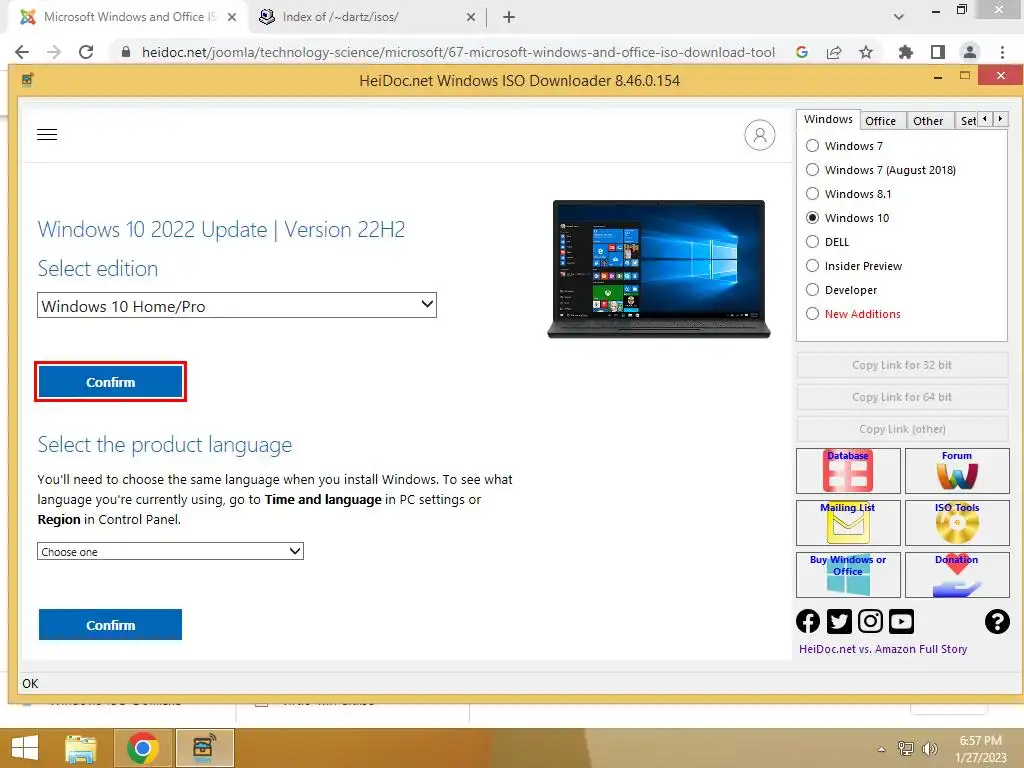Open File Explorer from taskbar
The width and height of the screenshot is (1024, 768).
pyautogui.click(x=81, y=748)
